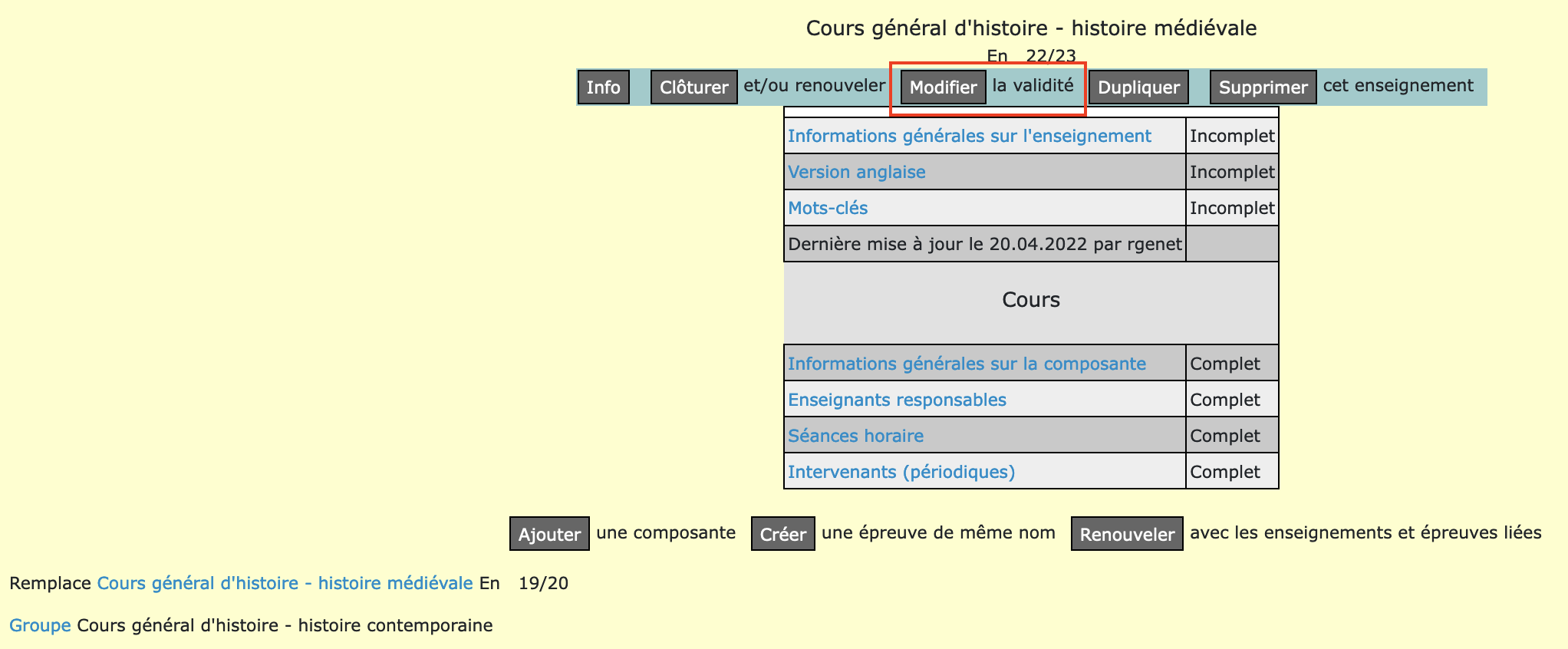Duplicate the course with Dupliquer
The height and width of the screenshot is (649, 1568).
click(1138, 87)
